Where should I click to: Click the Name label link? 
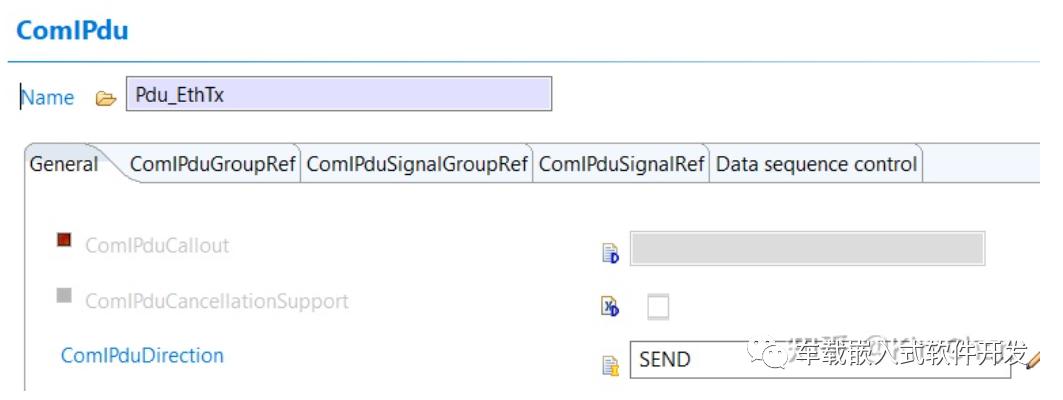coord(47,98)
